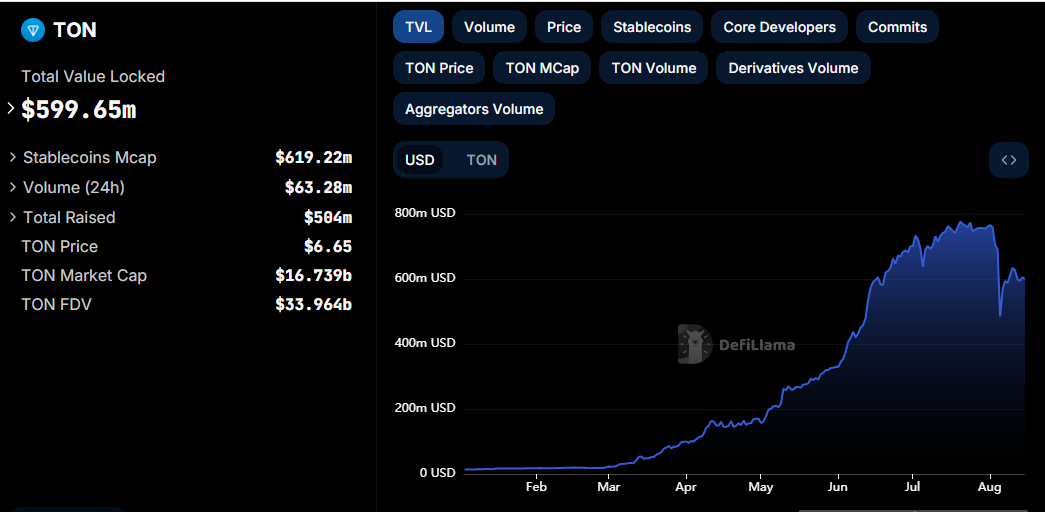Click the DefiLlama watermark logo
Screen dimensions: 1045x512
point(736,345)
